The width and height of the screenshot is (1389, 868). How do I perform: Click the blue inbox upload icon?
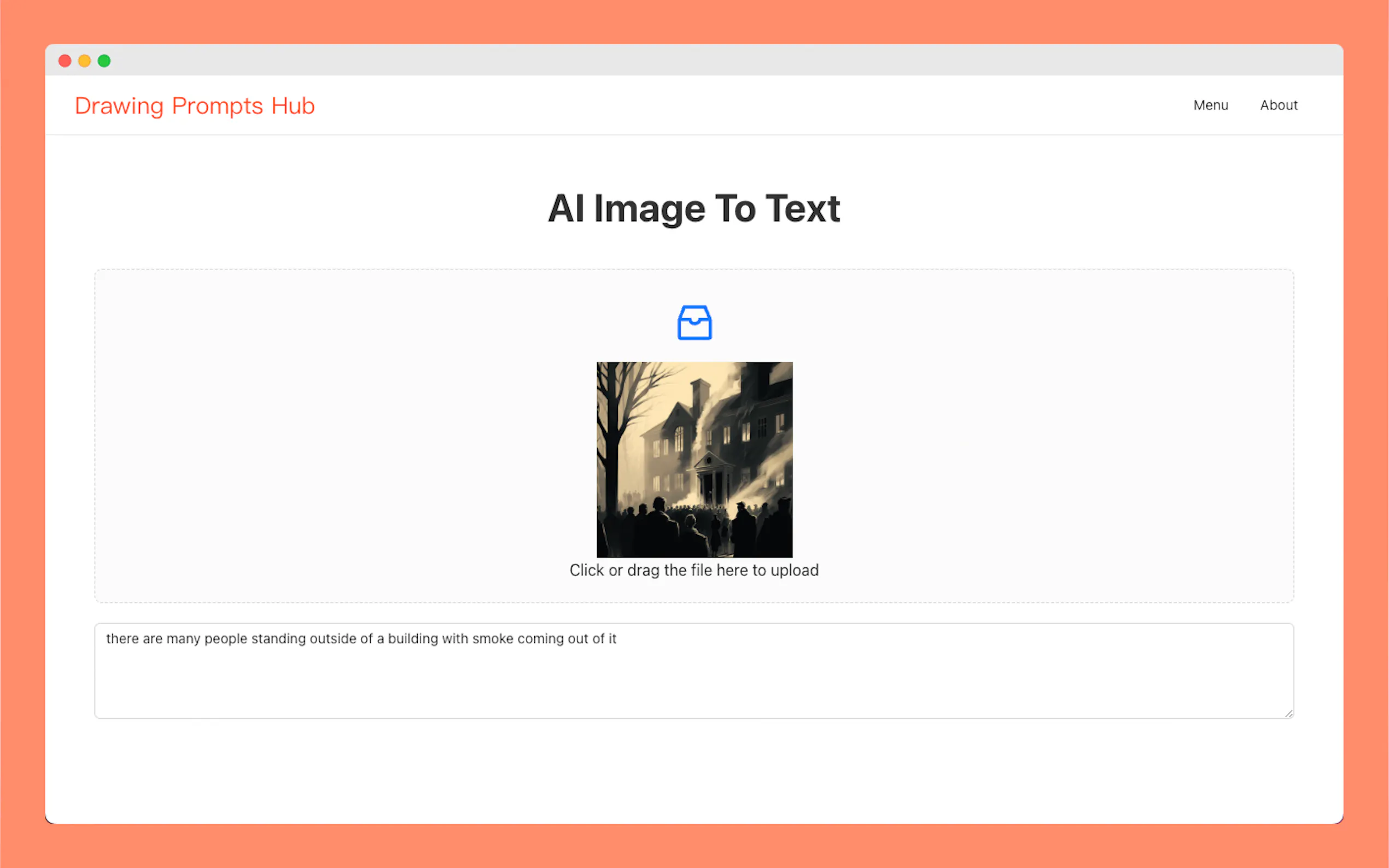(x=694, y=322)
